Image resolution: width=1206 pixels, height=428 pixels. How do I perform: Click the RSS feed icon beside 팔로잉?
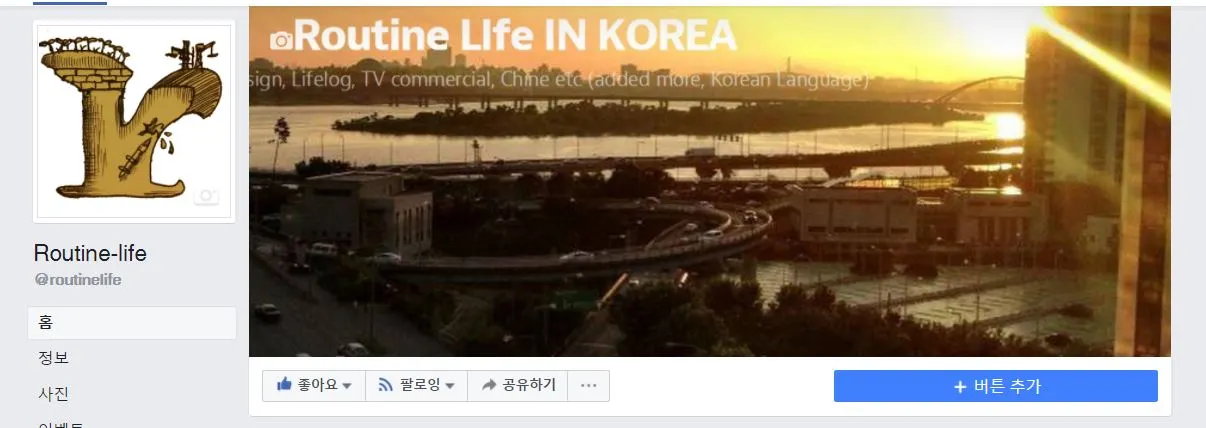(386, 385)
